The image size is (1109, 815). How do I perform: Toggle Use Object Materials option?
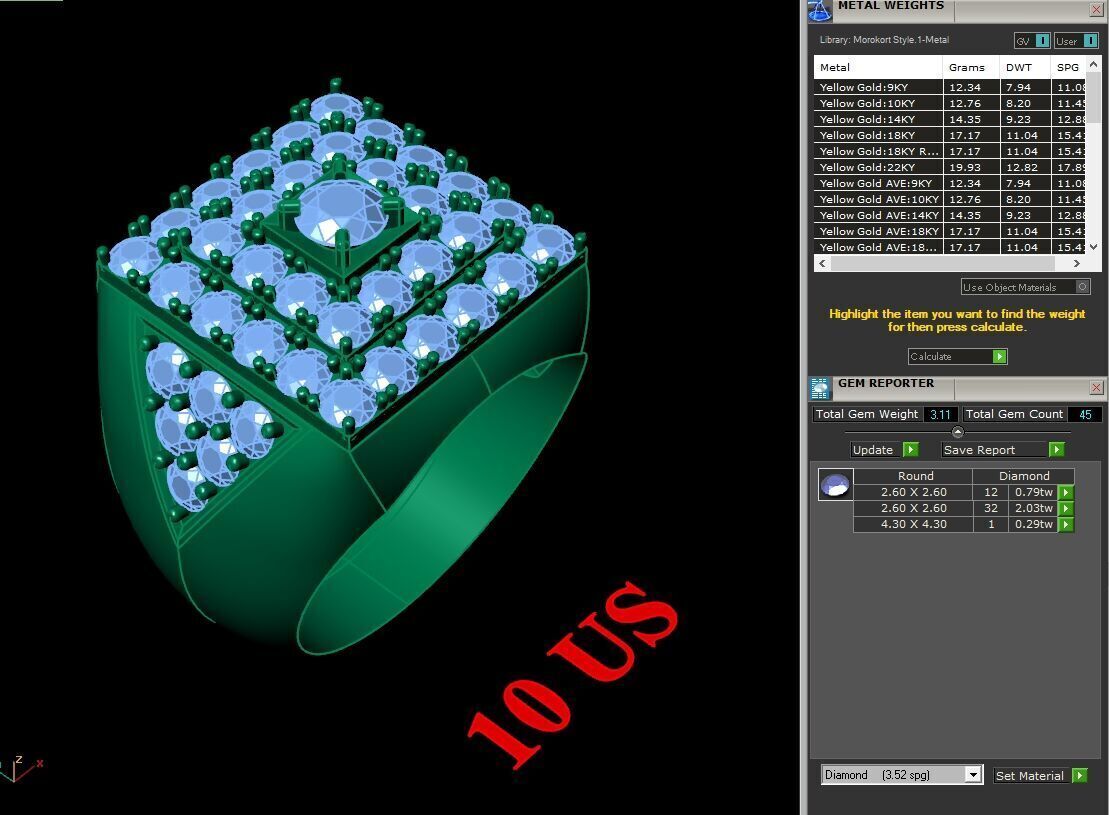[x=1082, y=287]
